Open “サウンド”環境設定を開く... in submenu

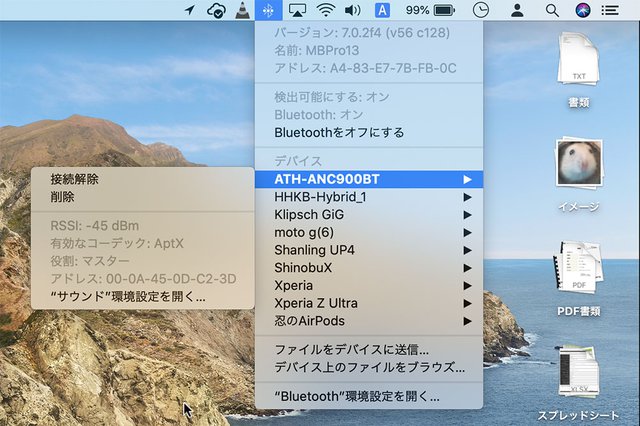point(128,296)
